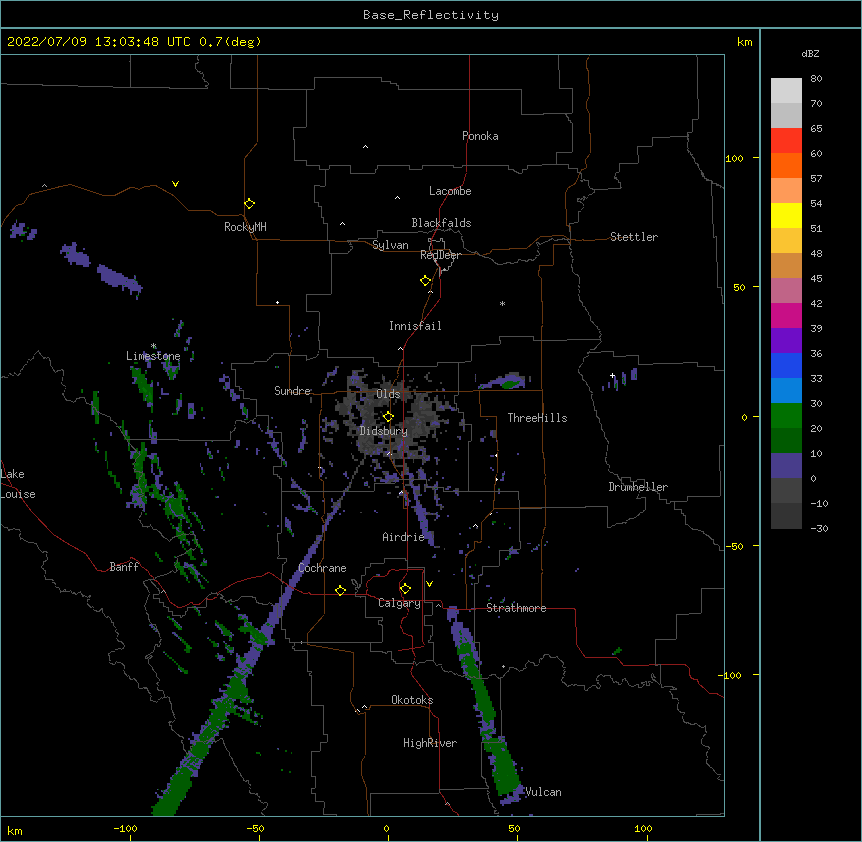Select the 33 dBZ light blue swatch
The image size is (862, 842).
click(786, 391)
